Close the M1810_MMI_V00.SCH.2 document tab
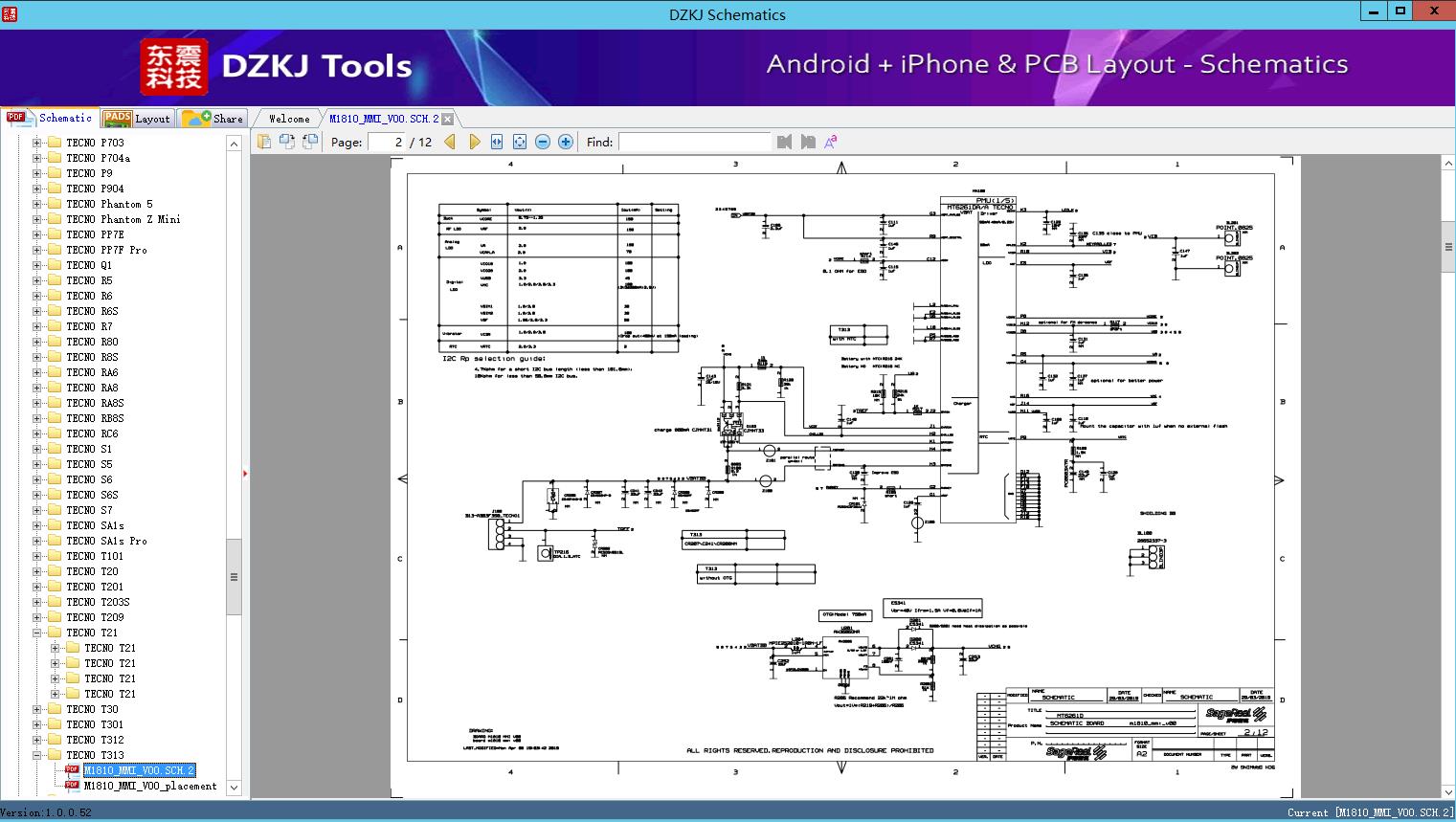1456x822 pixels. tap(447, 120)
